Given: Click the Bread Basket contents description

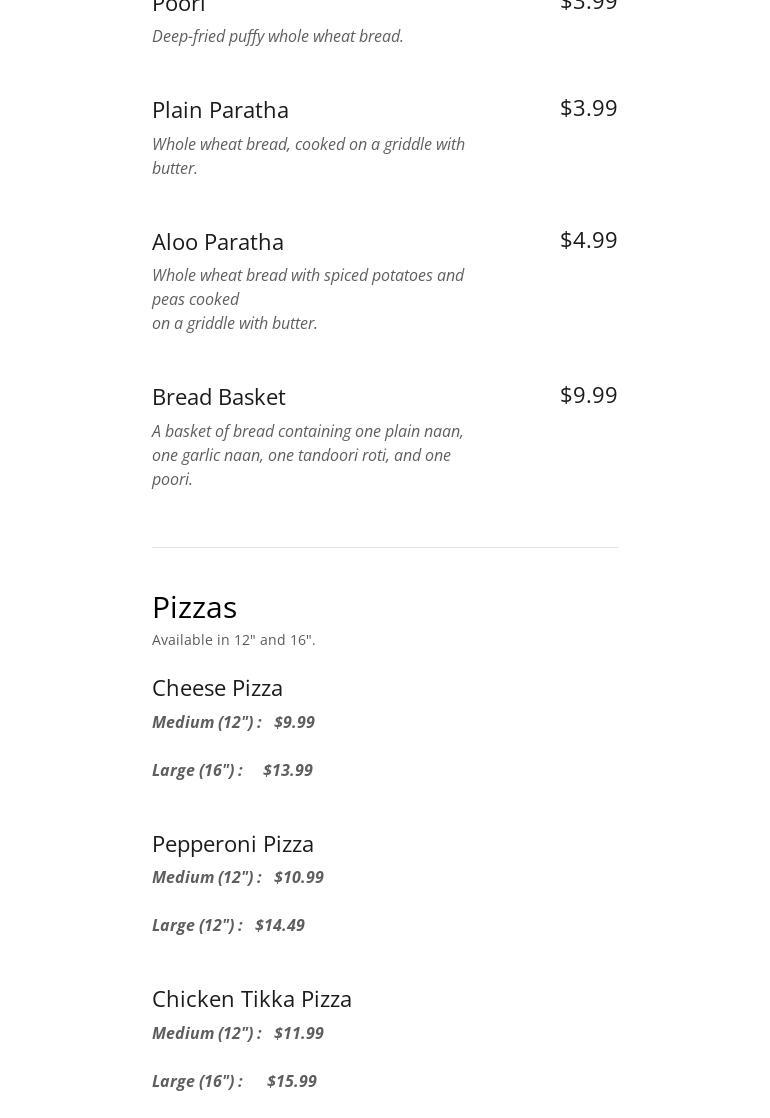Looking at the screenshot, I should [308, 455].
